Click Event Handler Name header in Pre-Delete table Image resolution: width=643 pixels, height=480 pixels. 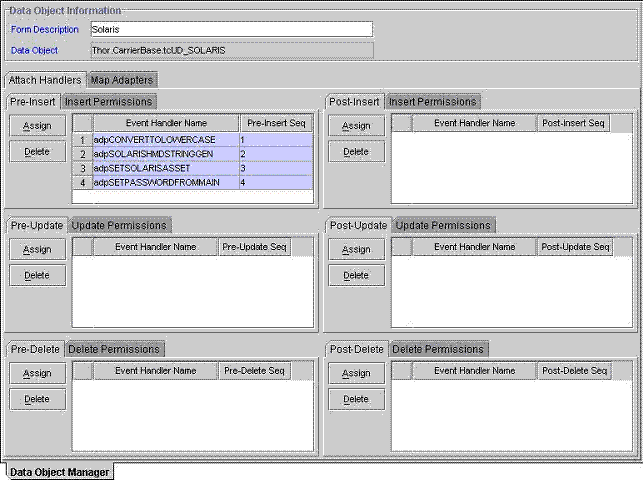155,371
